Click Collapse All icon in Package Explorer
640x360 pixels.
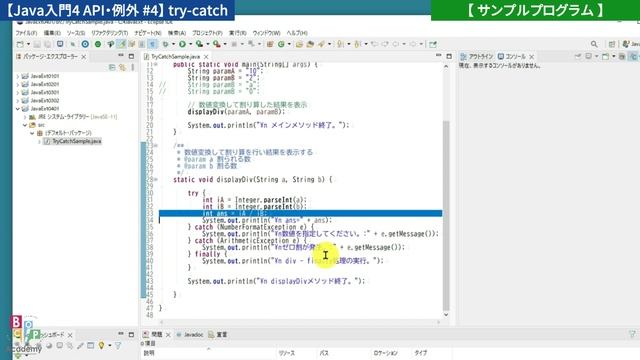coord(112,67)
